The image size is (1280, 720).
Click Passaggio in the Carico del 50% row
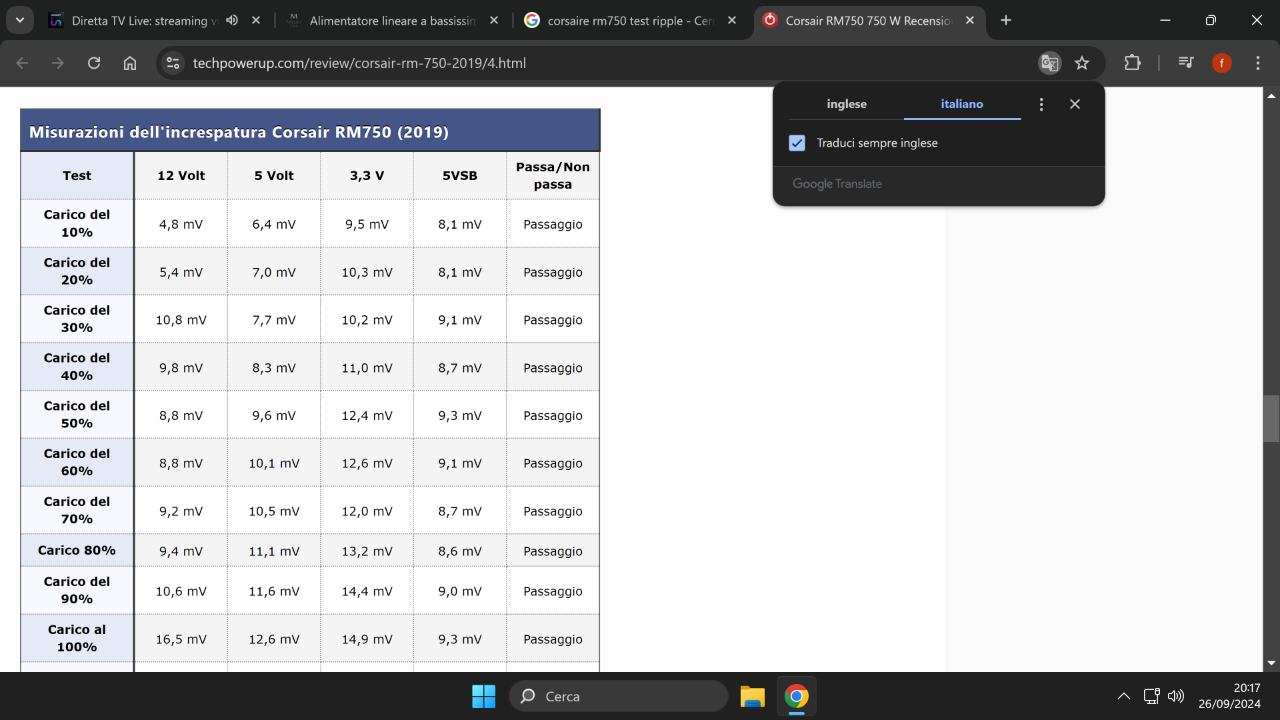point(553,416)
